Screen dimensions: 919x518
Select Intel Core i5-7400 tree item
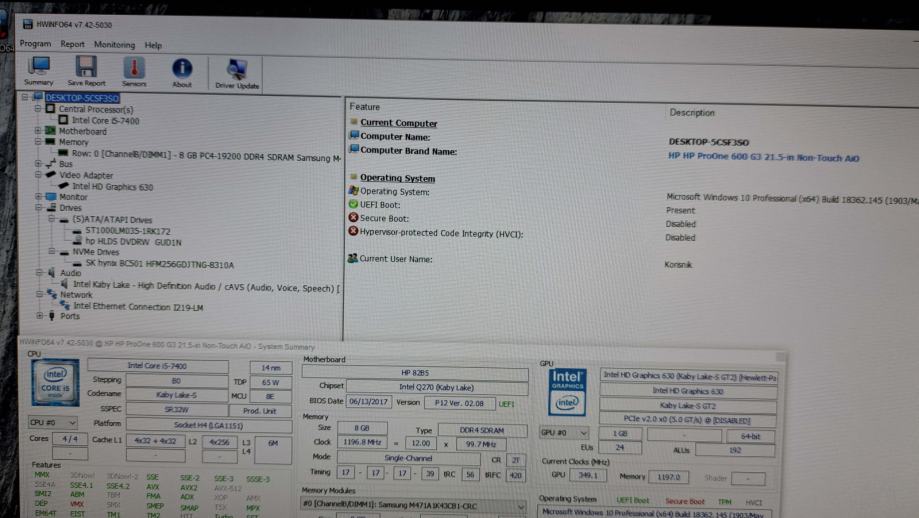click(x=105, y=121)
